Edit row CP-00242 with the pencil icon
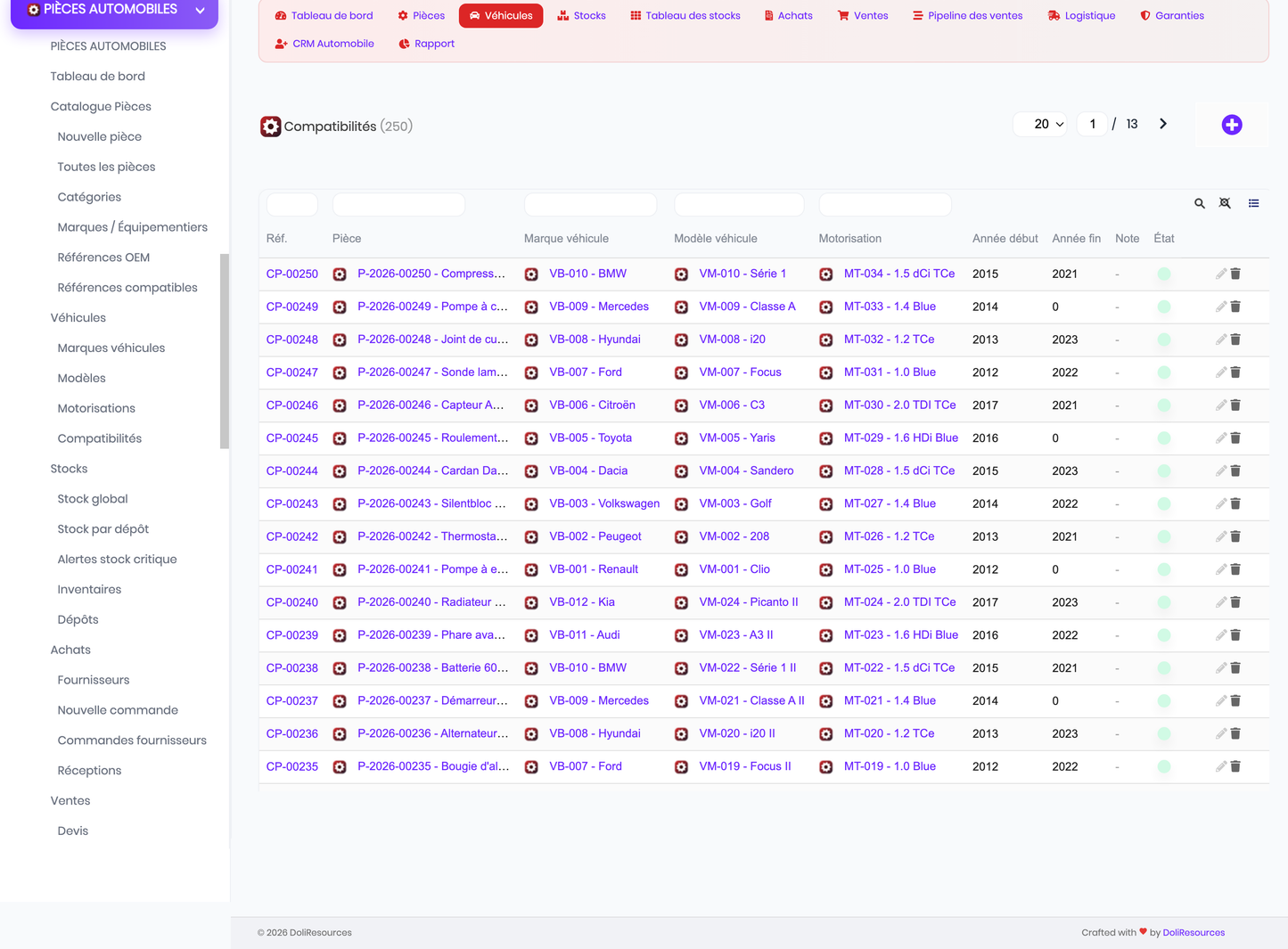1288x949 pixels. pyautogui.click(x=1221, y=536)
